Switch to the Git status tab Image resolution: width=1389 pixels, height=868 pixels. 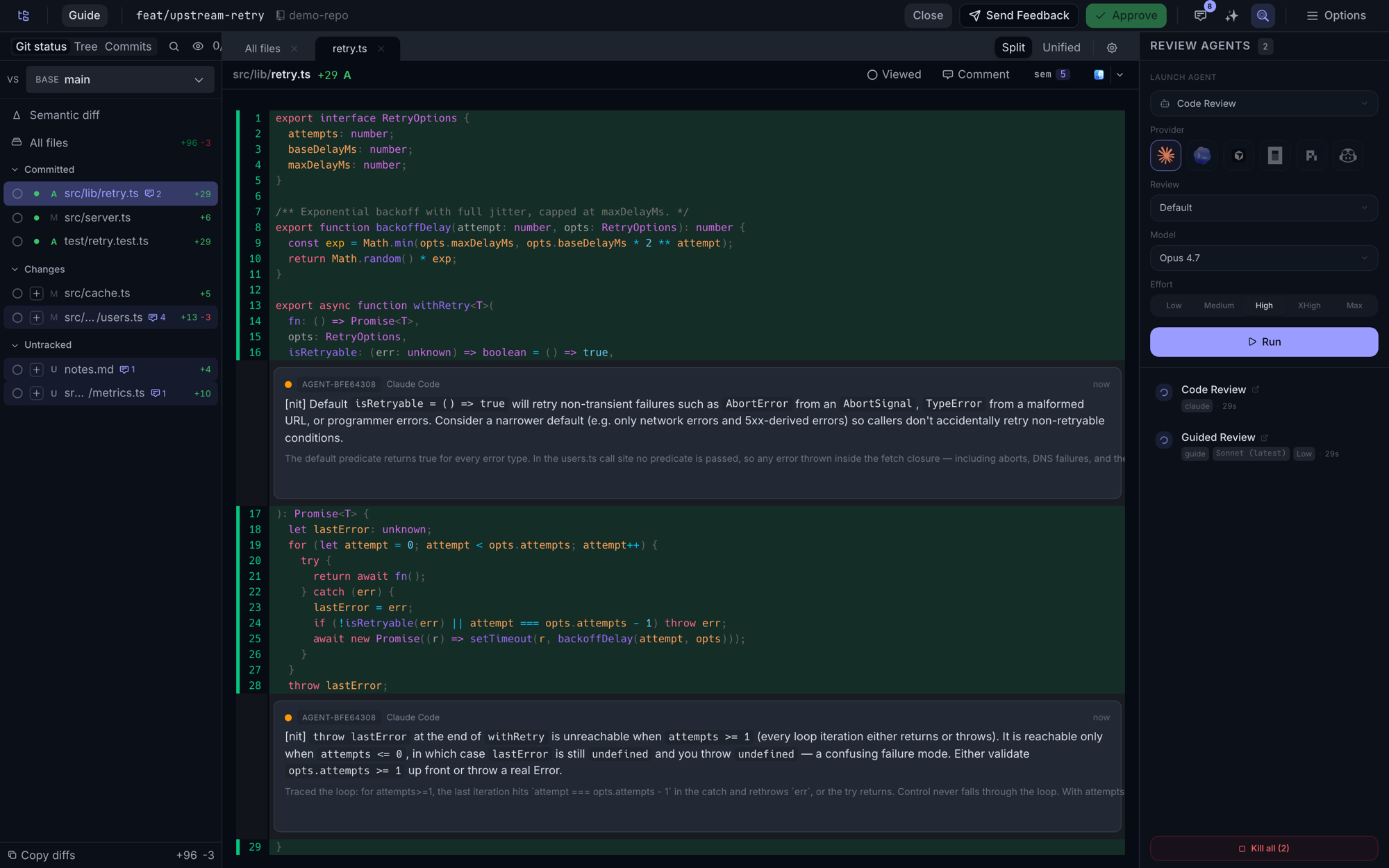[x=41, y=47]
